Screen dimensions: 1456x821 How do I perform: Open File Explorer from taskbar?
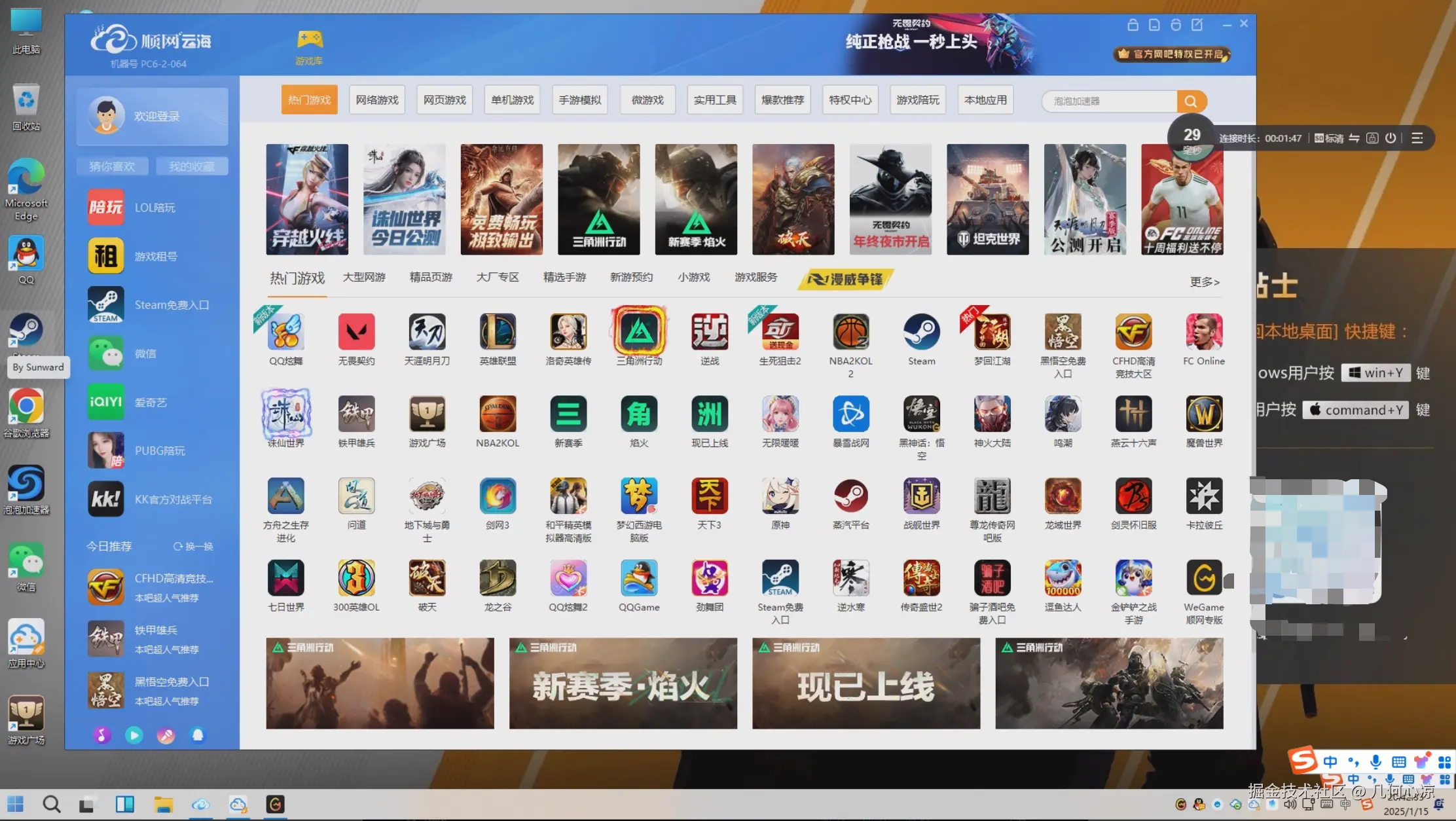163,805
